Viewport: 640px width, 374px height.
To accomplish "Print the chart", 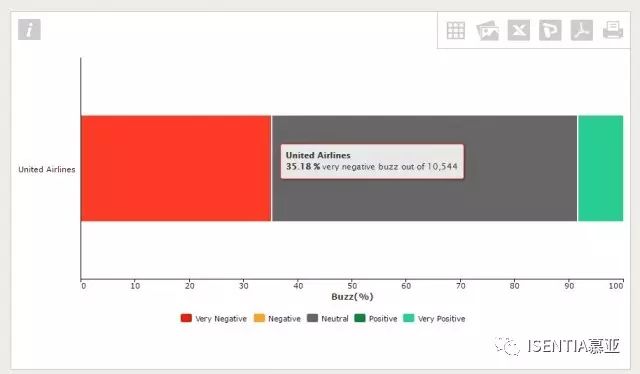I will [x=613, y=30].
